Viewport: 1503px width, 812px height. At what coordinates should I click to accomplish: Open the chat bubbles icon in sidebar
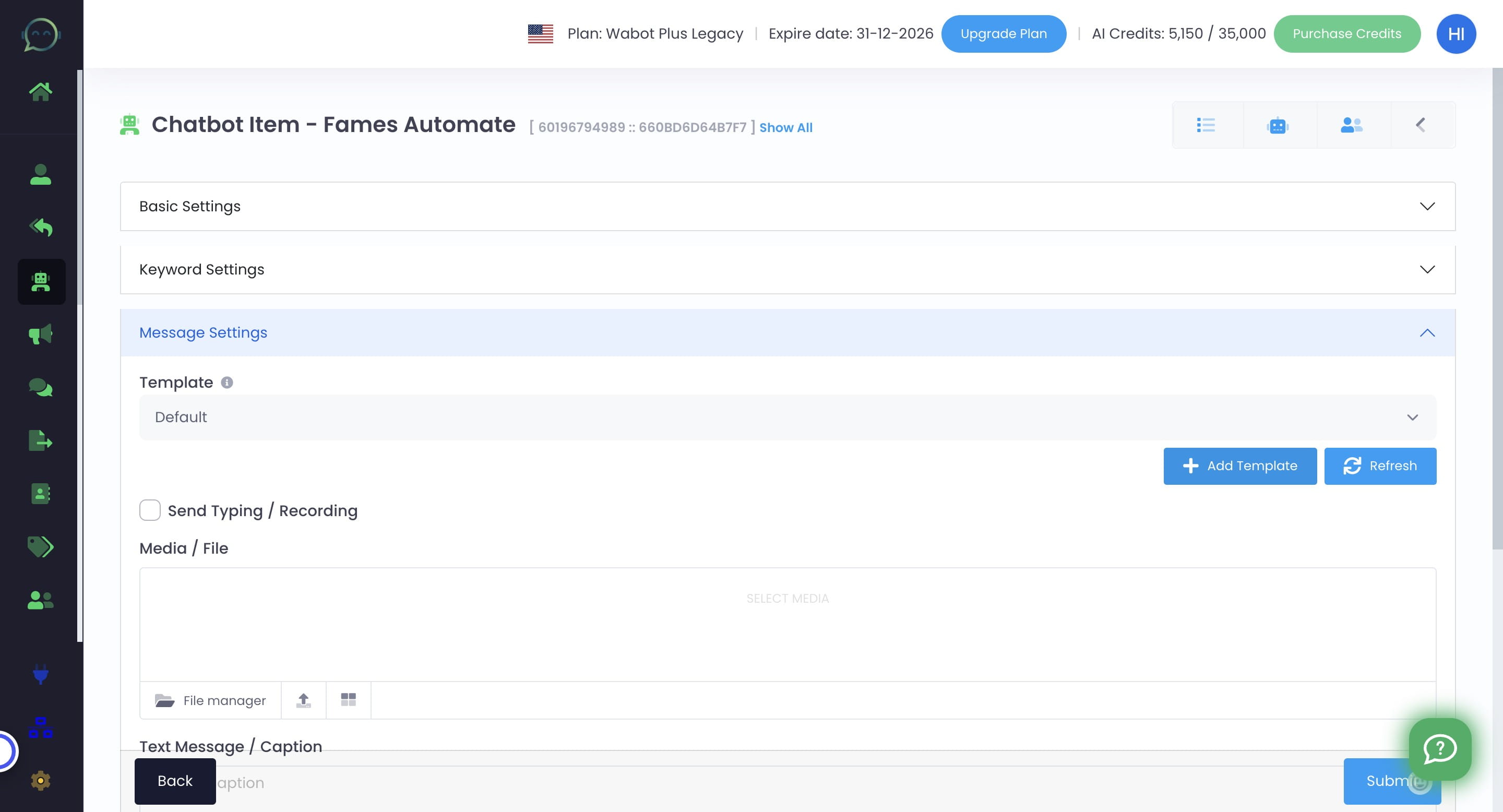click(40, 387)
